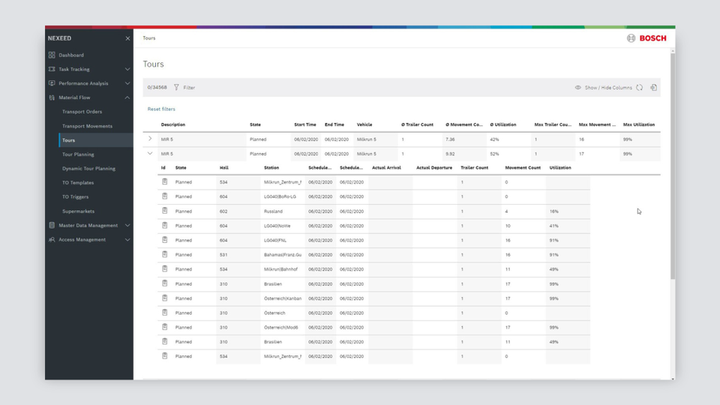This screenshot has height=405, width=720.
Task: Click the Reset filters link
Action: (161, 108)
